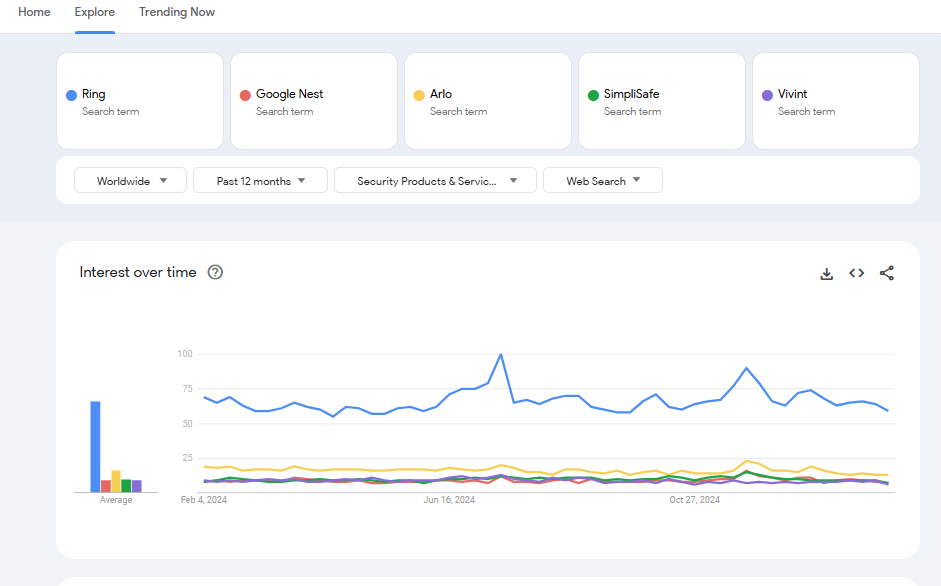Open the Security Products & Services category dropdown
Image resolution: width=941 pixels, height=586 pixels.
[x=435, y=180]
